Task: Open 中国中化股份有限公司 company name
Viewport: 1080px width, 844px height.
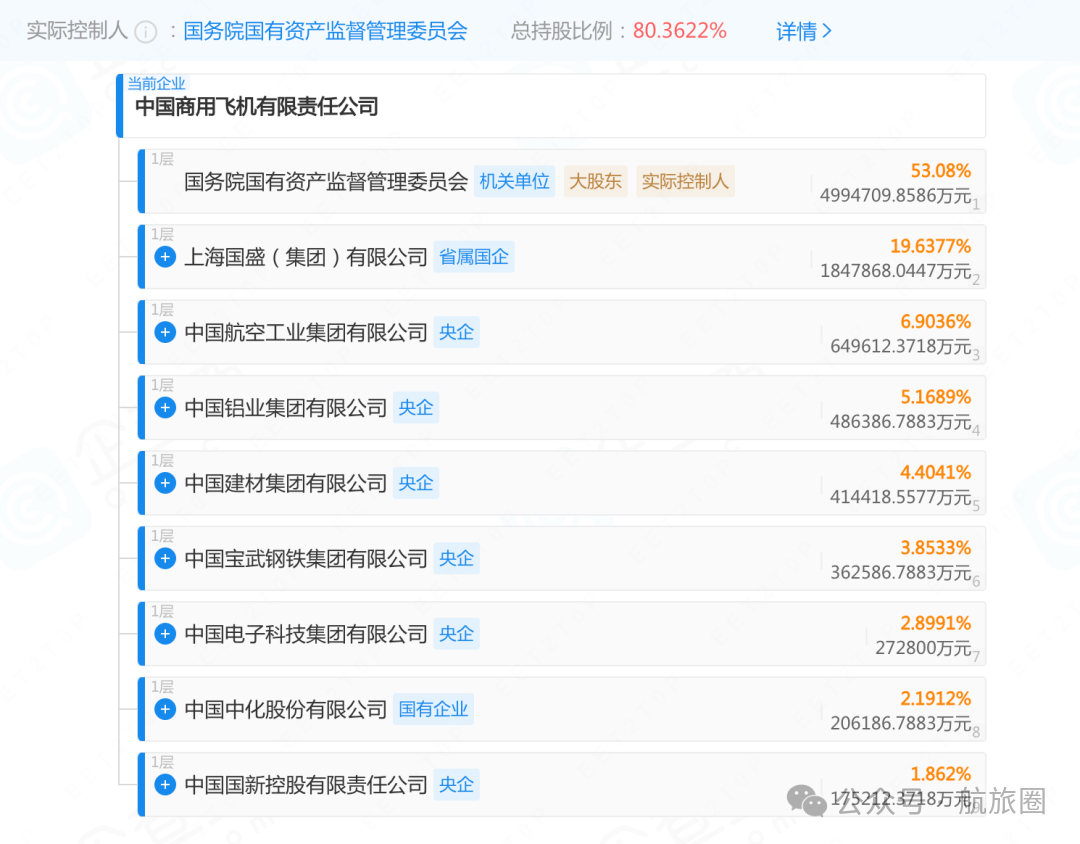Action: click(286, 709)
